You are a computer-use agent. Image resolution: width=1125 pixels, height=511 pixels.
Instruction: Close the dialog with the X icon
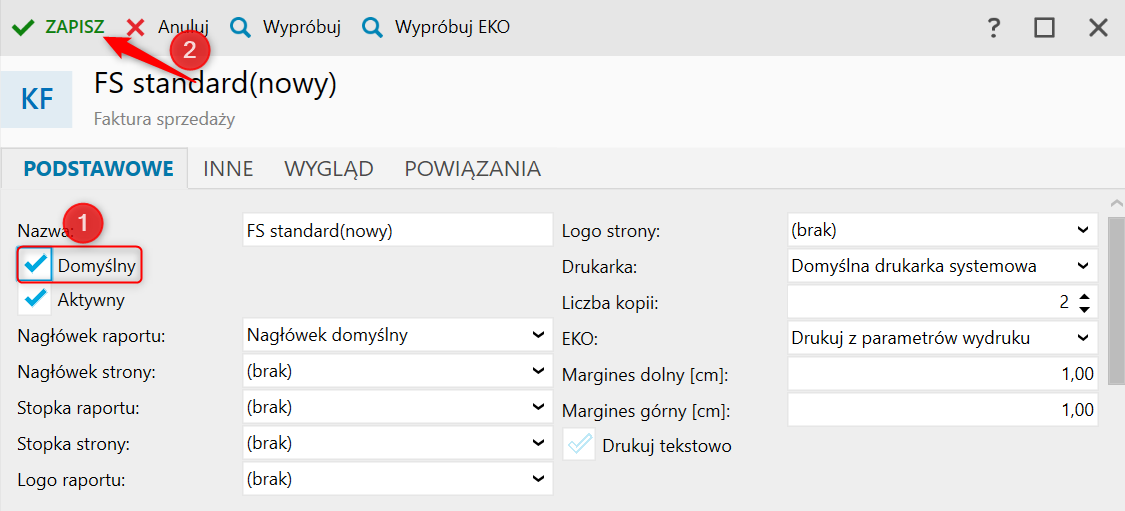pos(1098,28)
